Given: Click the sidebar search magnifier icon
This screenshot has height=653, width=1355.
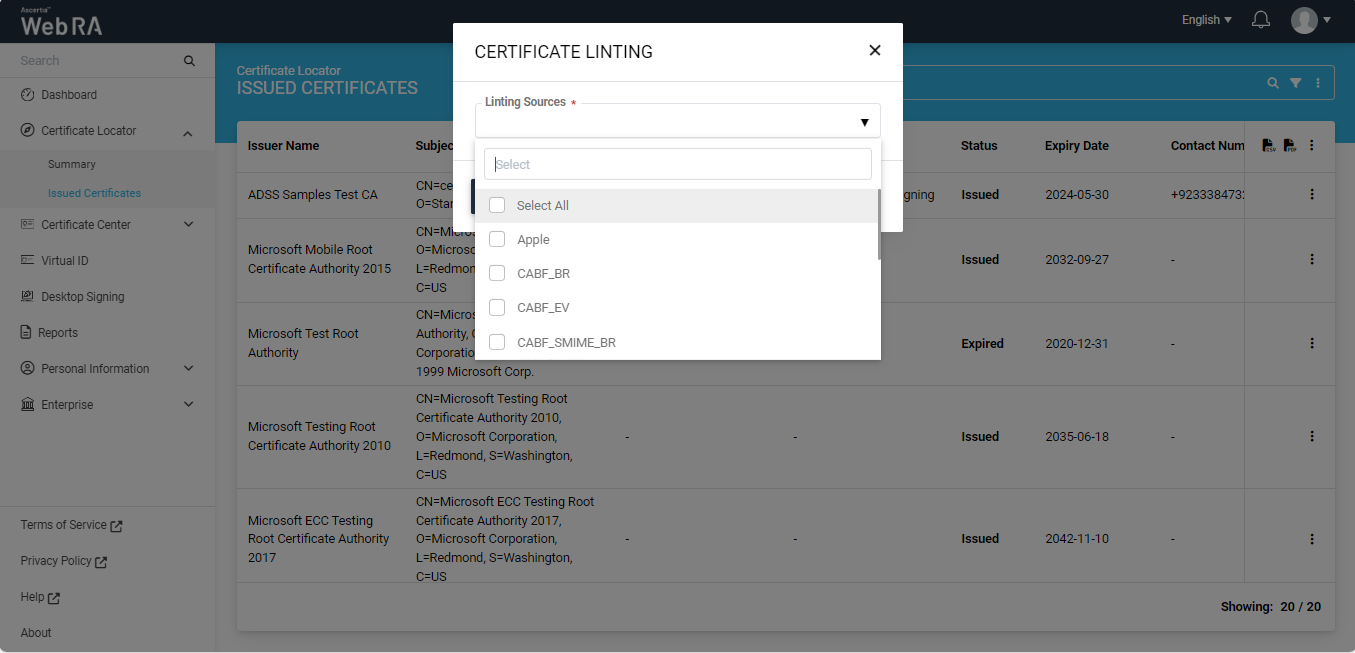Looking at the screenshot, I should pos(190,61).
